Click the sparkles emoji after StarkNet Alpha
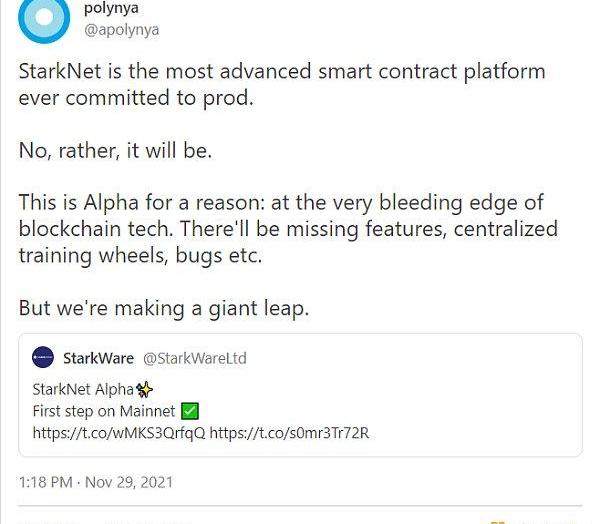Image resolution: width=600 pixels, height=524 pixels. pos(144,389)
